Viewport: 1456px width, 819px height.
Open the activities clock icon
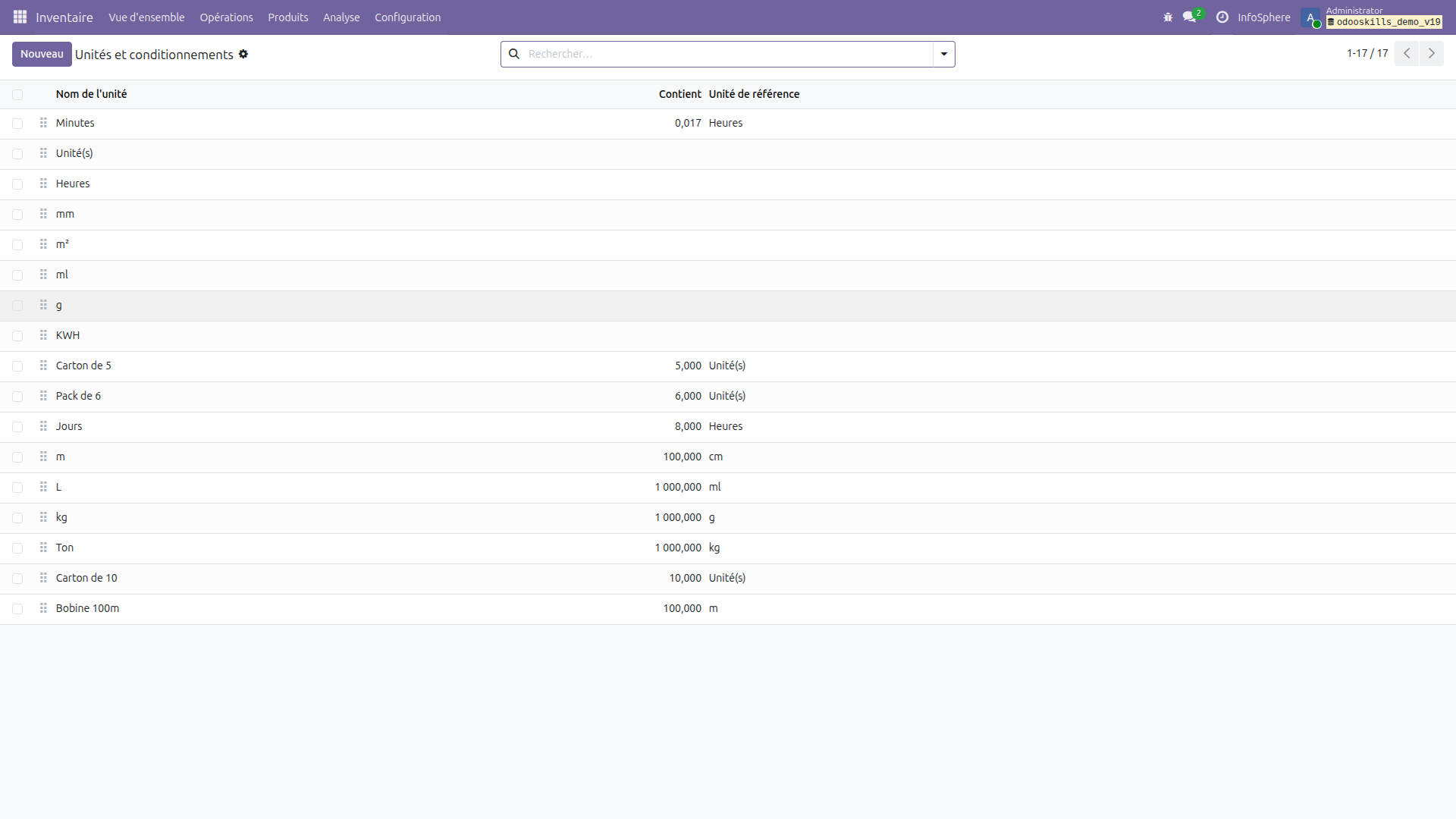click(x=1222, y=17)
